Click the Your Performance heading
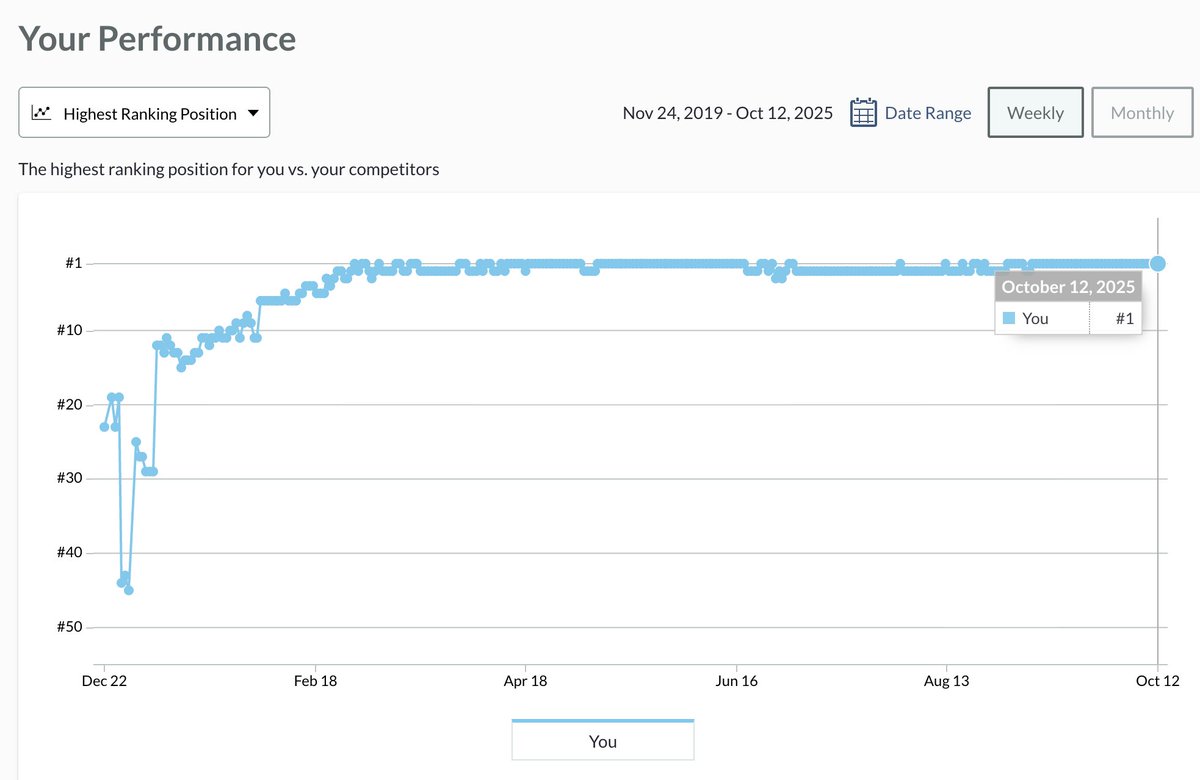This screenshot has width=1200, height=780. (x=157, y=39)
